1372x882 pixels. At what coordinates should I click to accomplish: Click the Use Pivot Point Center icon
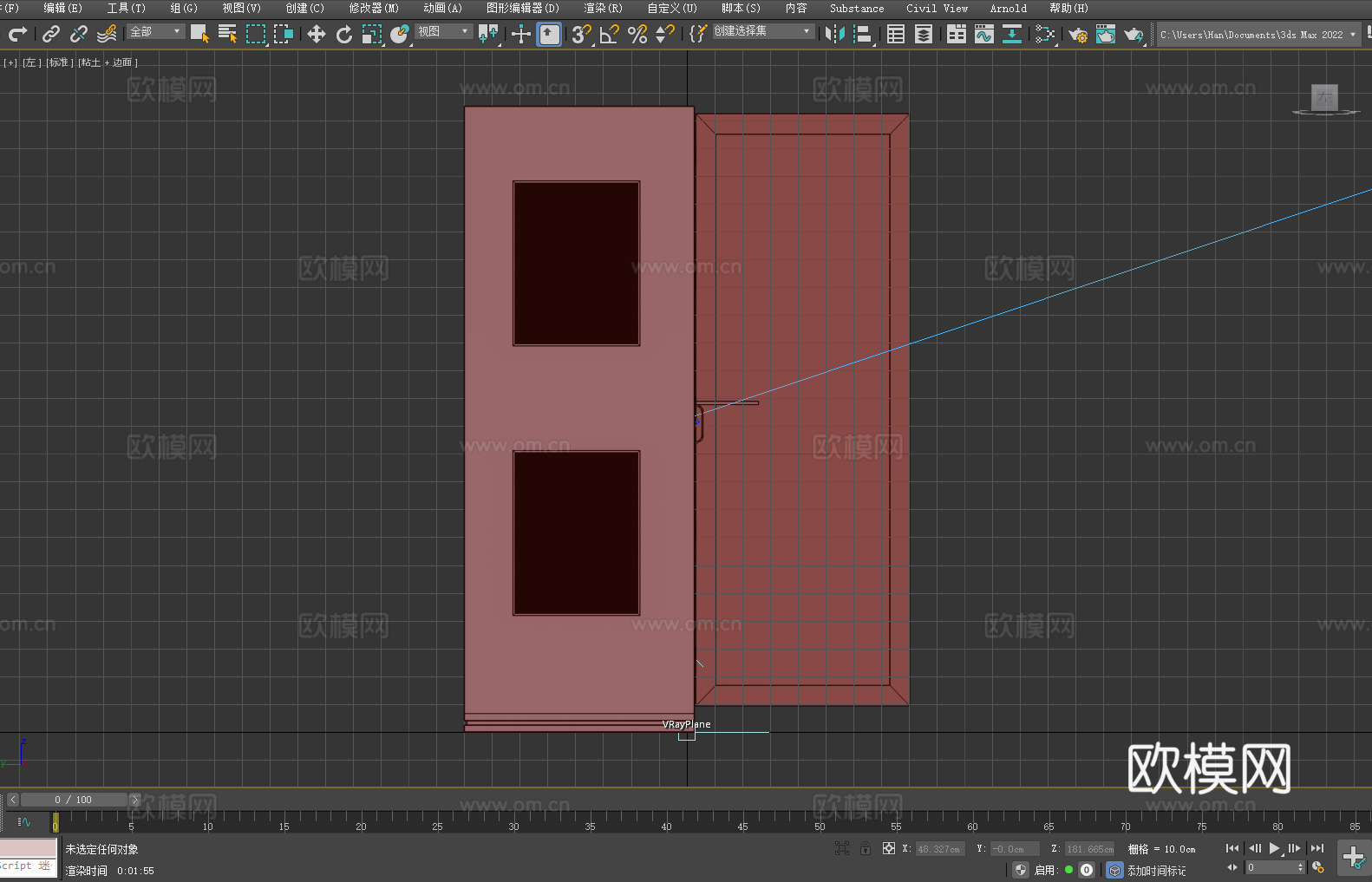point(488,34)
